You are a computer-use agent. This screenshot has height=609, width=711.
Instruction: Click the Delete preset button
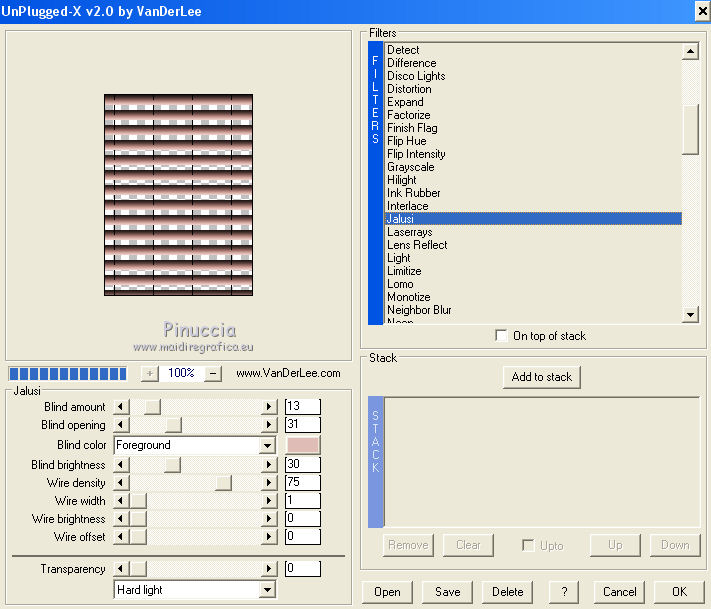click(507, 592)
